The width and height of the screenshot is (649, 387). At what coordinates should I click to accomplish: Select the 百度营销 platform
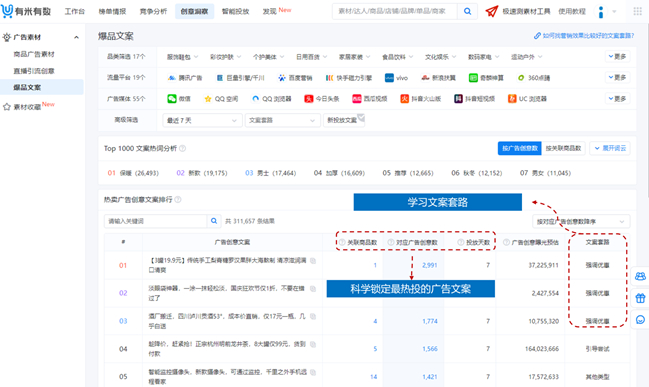pos(295,78)
